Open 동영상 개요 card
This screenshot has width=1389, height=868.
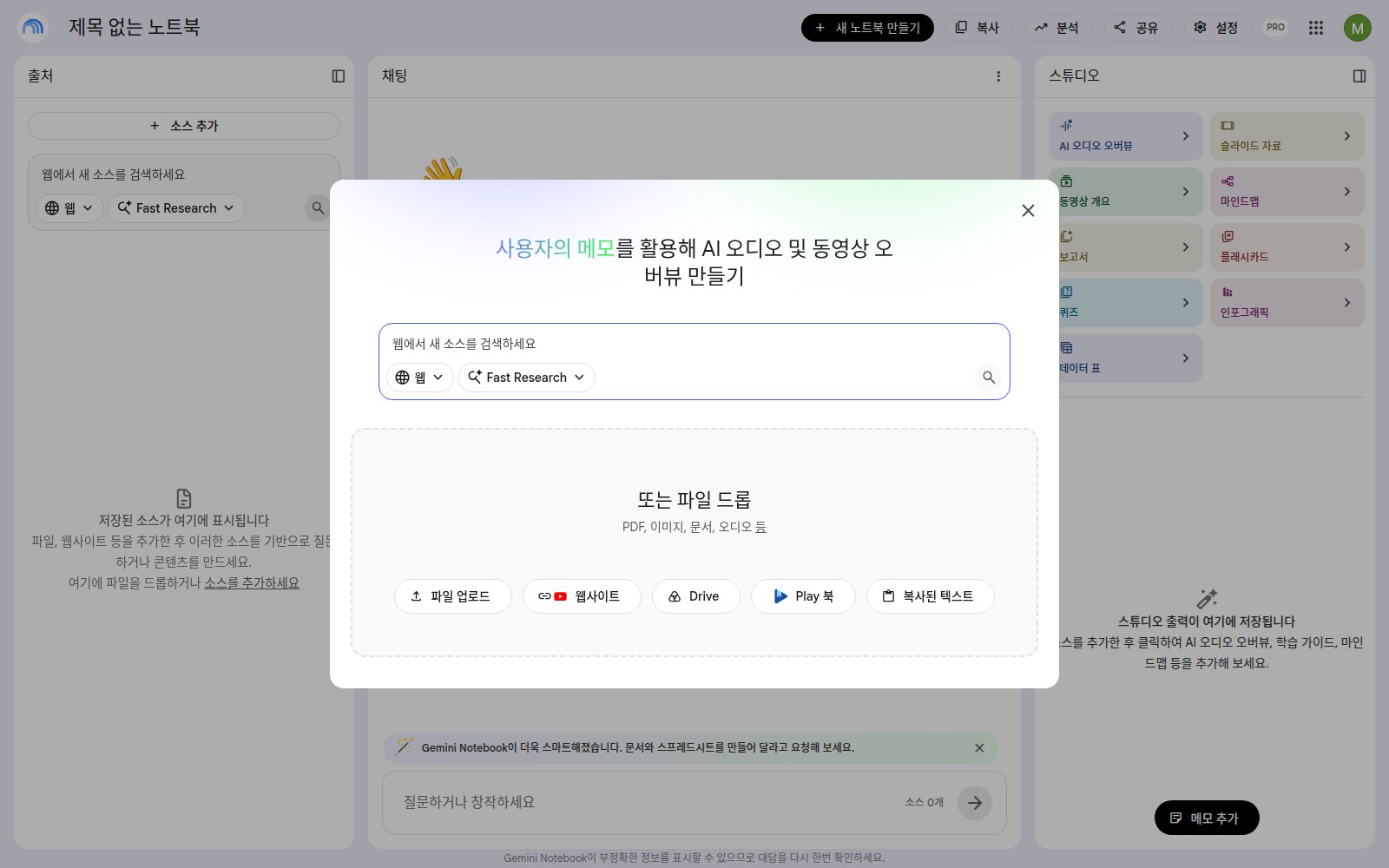(x=1126, y=192)
